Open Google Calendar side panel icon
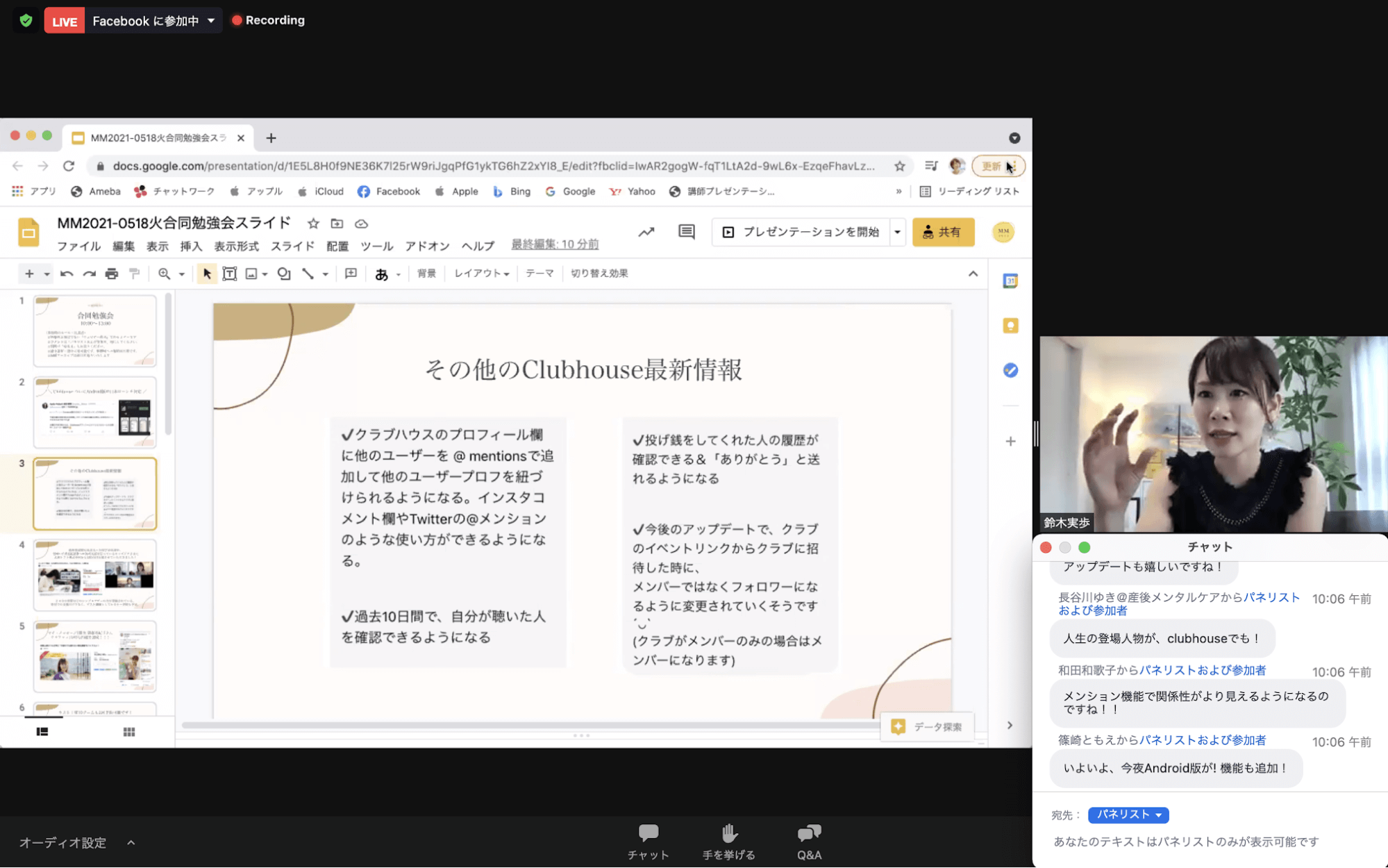The height and width of the screenshot is (868, 1388). pos(1010,281)
